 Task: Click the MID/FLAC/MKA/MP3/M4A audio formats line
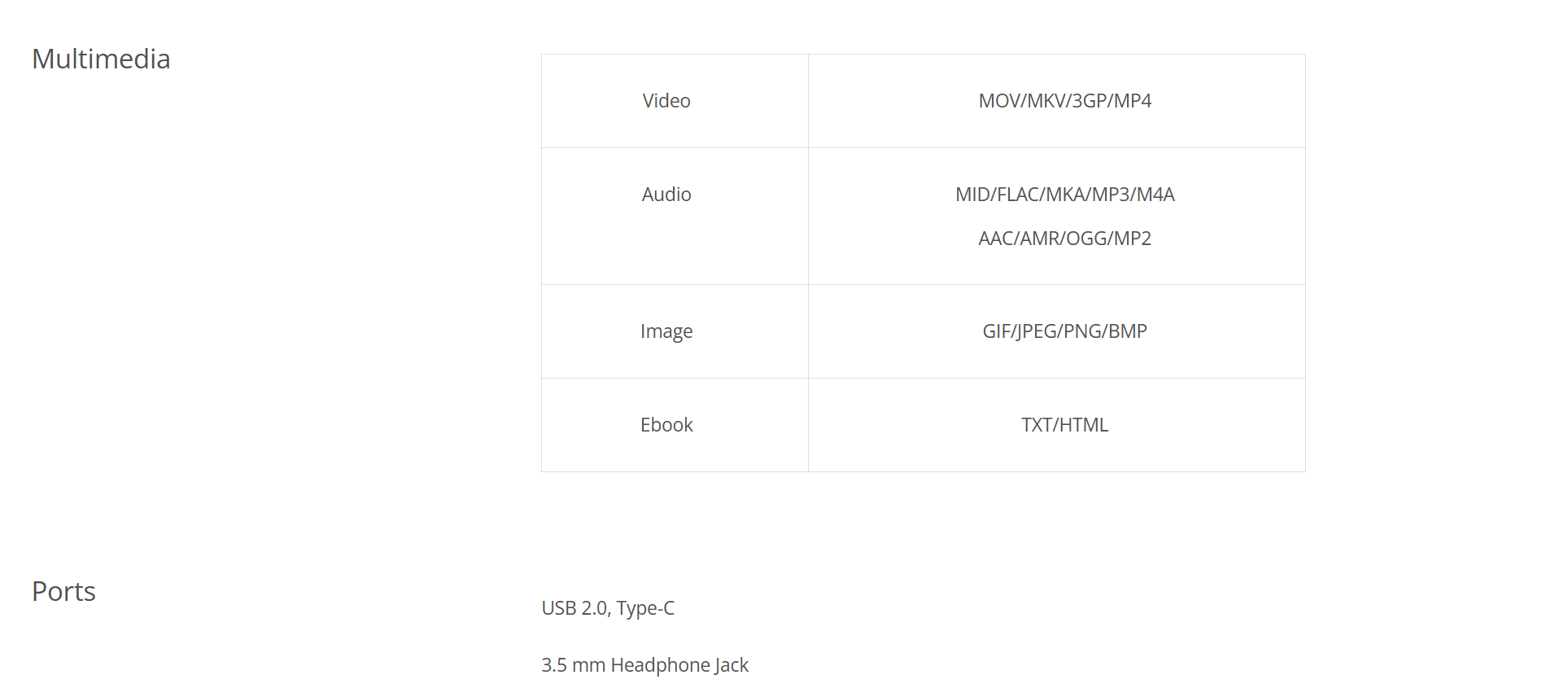pos(1064,195)
